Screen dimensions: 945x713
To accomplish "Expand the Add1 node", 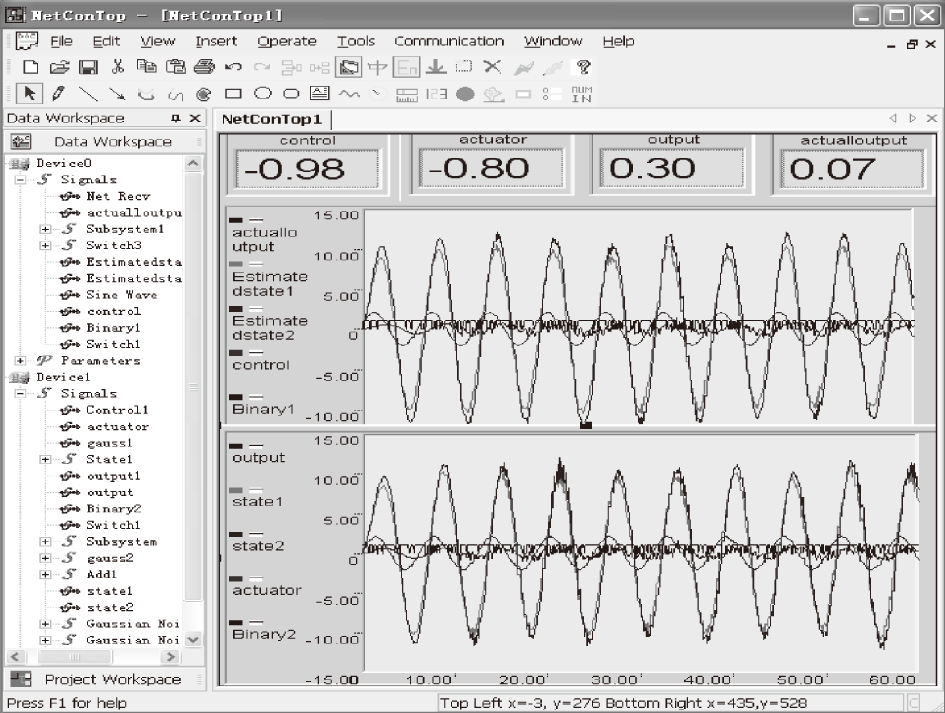I will click(45, 574).
